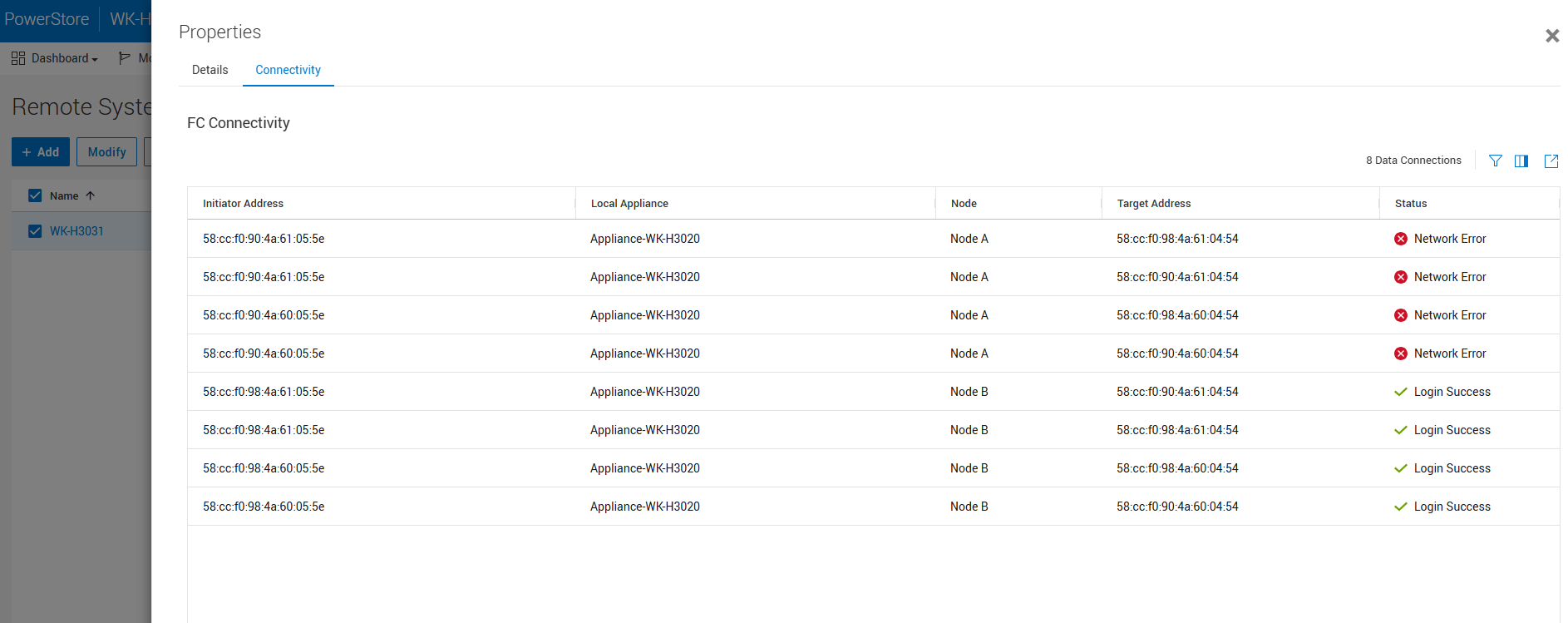
Task: Click the PowerStore logo text
Action: click(47, 19)
